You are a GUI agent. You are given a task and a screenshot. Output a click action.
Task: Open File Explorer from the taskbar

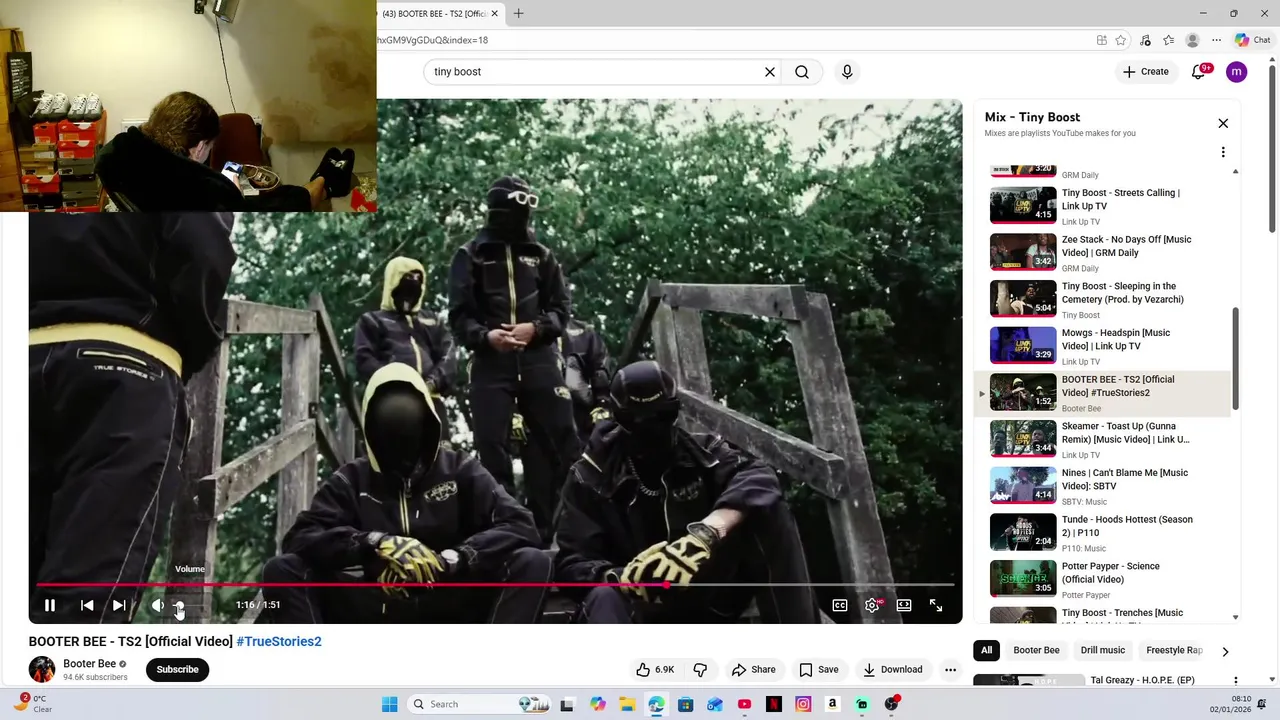pyautogui.click(x=627, y=704)
